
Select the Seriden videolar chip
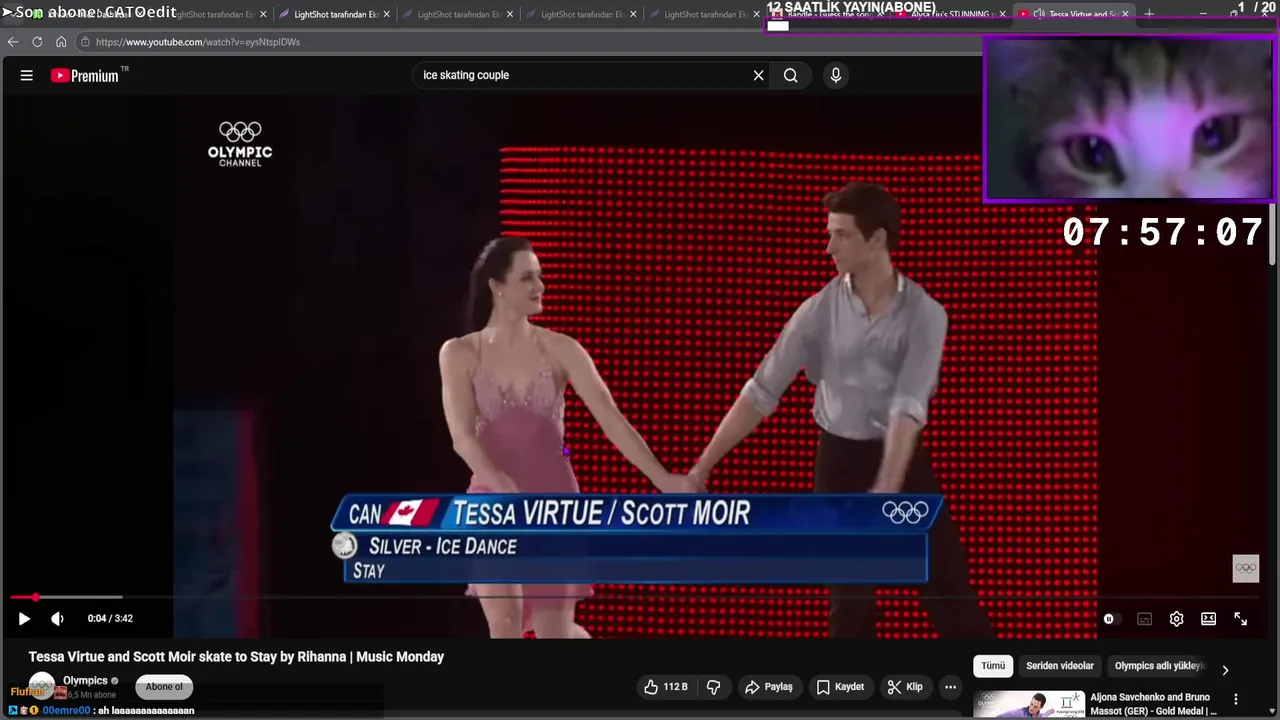1060,666
